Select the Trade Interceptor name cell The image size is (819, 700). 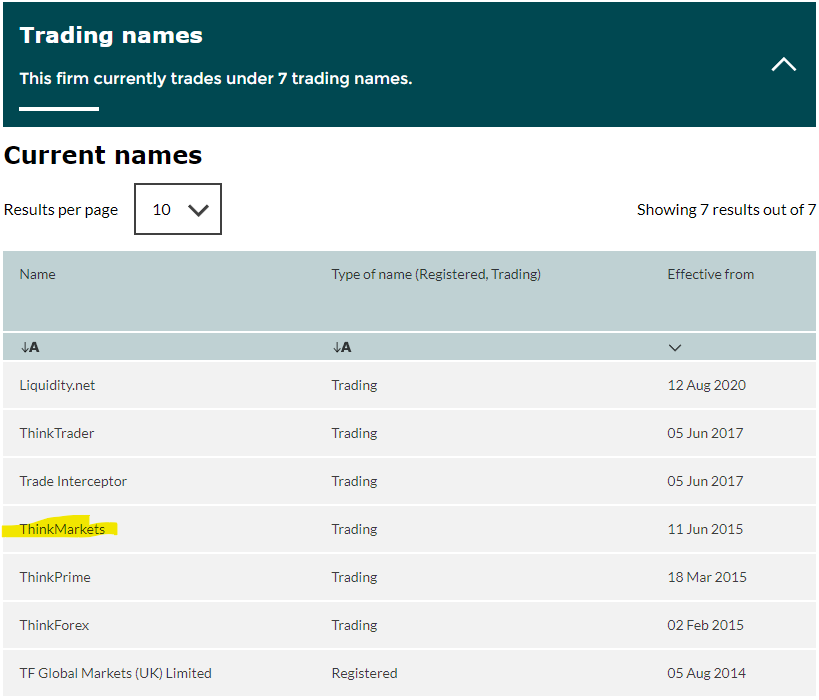pyautogui.click(x=73, y=481)
